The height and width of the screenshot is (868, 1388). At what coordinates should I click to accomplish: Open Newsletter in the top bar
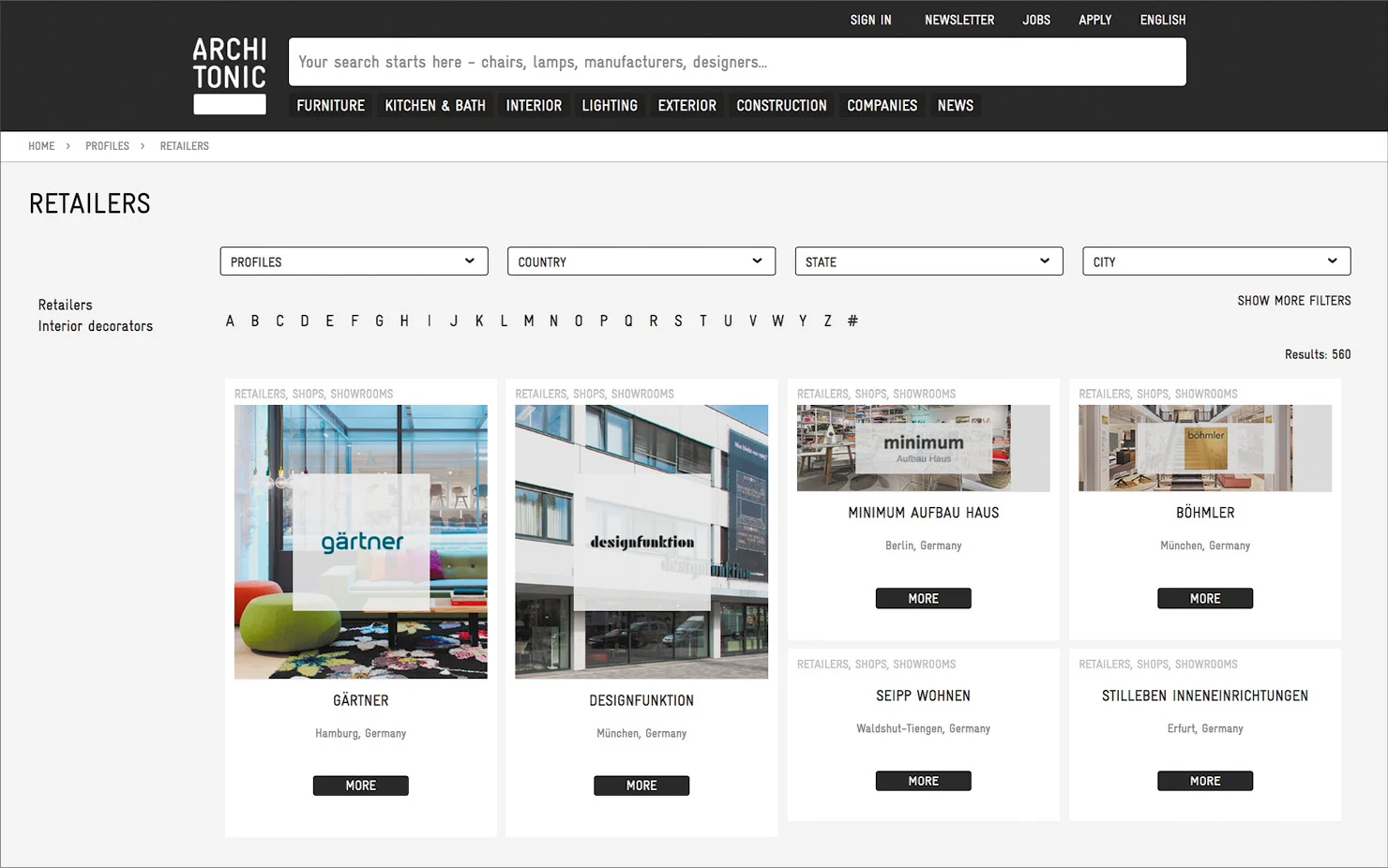point(959,20)
